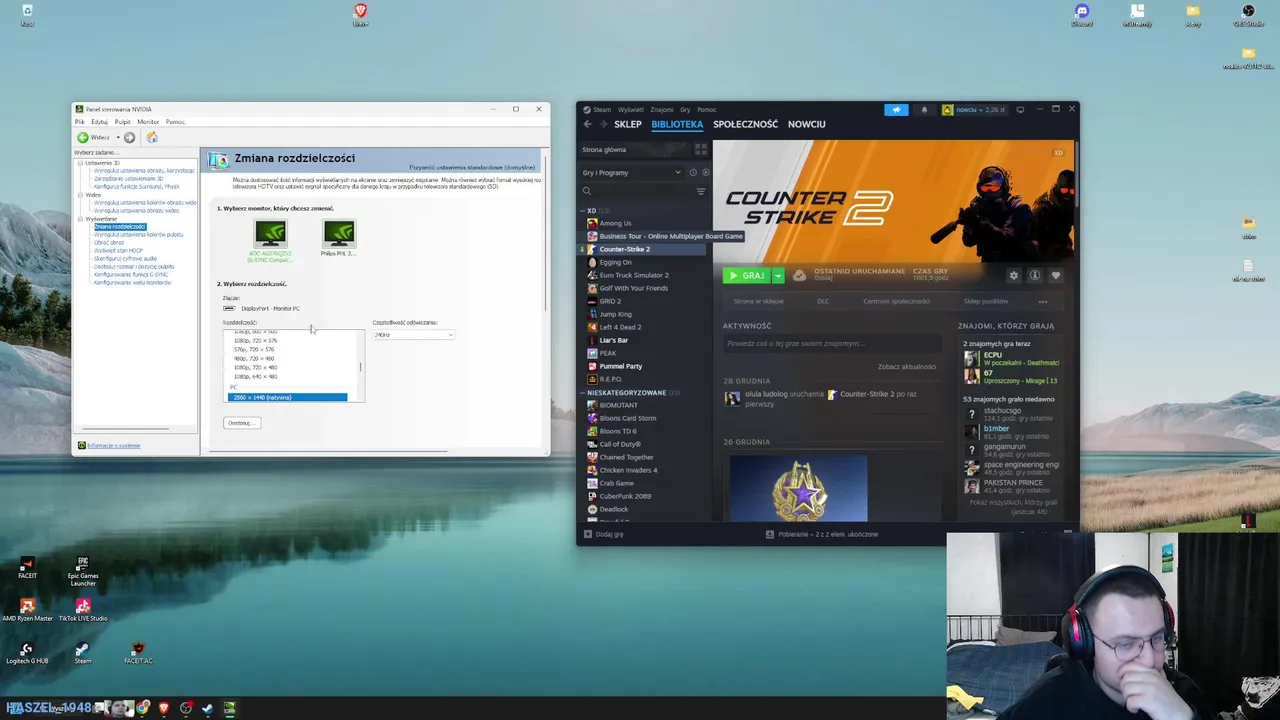Select the AOC monitor icon

pyautogui.click(x=270, y=234)
